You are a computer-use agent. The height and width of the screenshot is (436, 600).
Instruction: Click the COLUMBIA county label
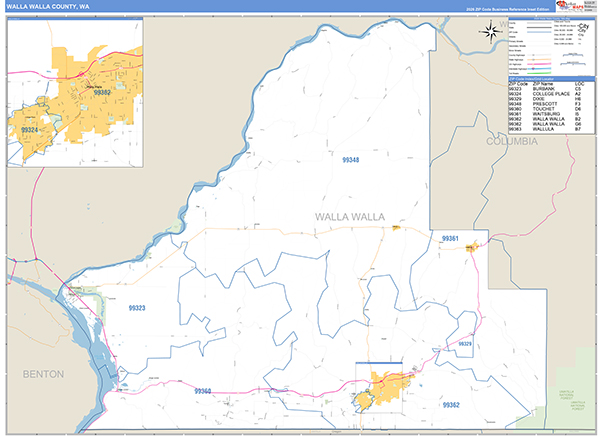click(512, 142)
